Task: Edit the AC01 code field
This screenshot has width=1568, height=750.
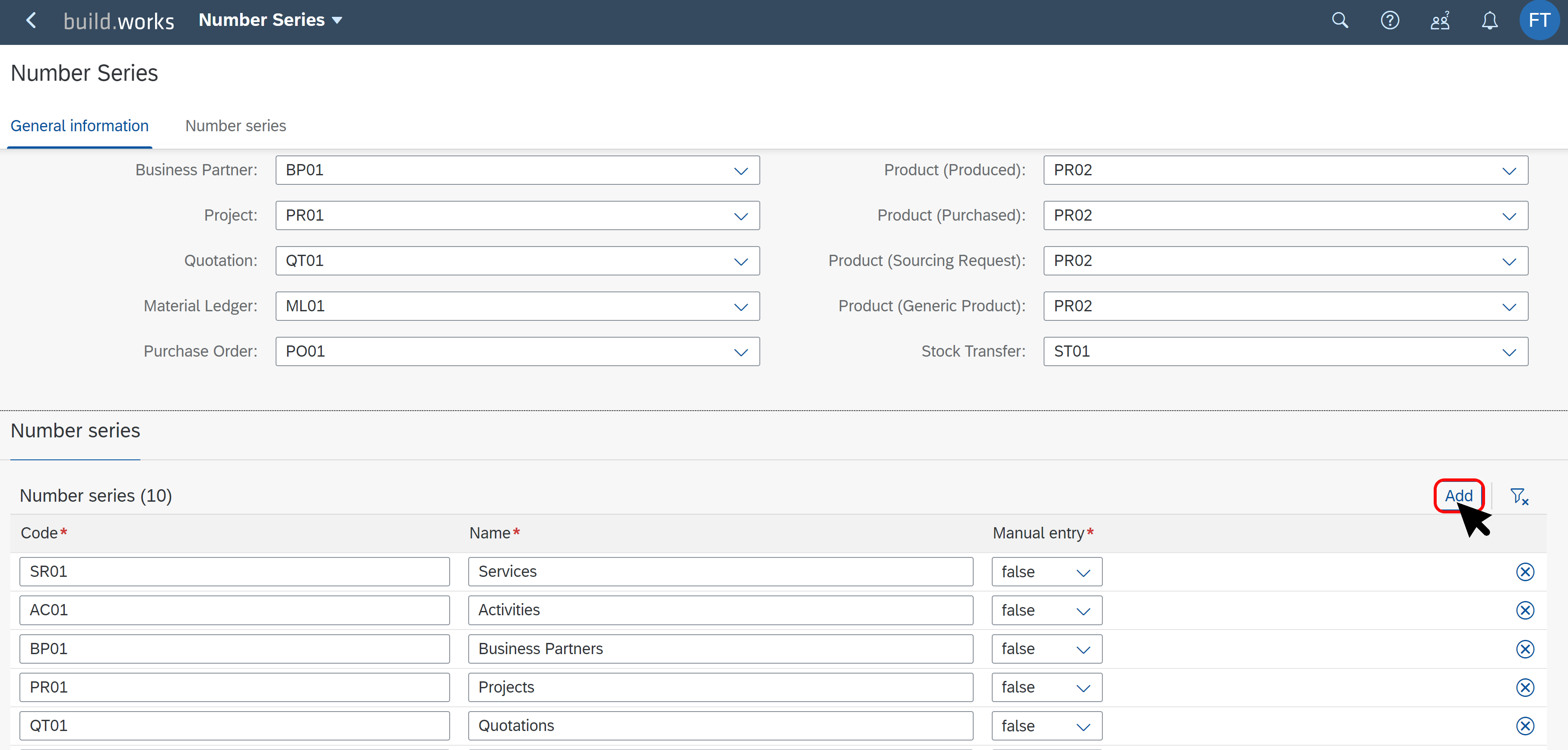Action: [235, 610]
